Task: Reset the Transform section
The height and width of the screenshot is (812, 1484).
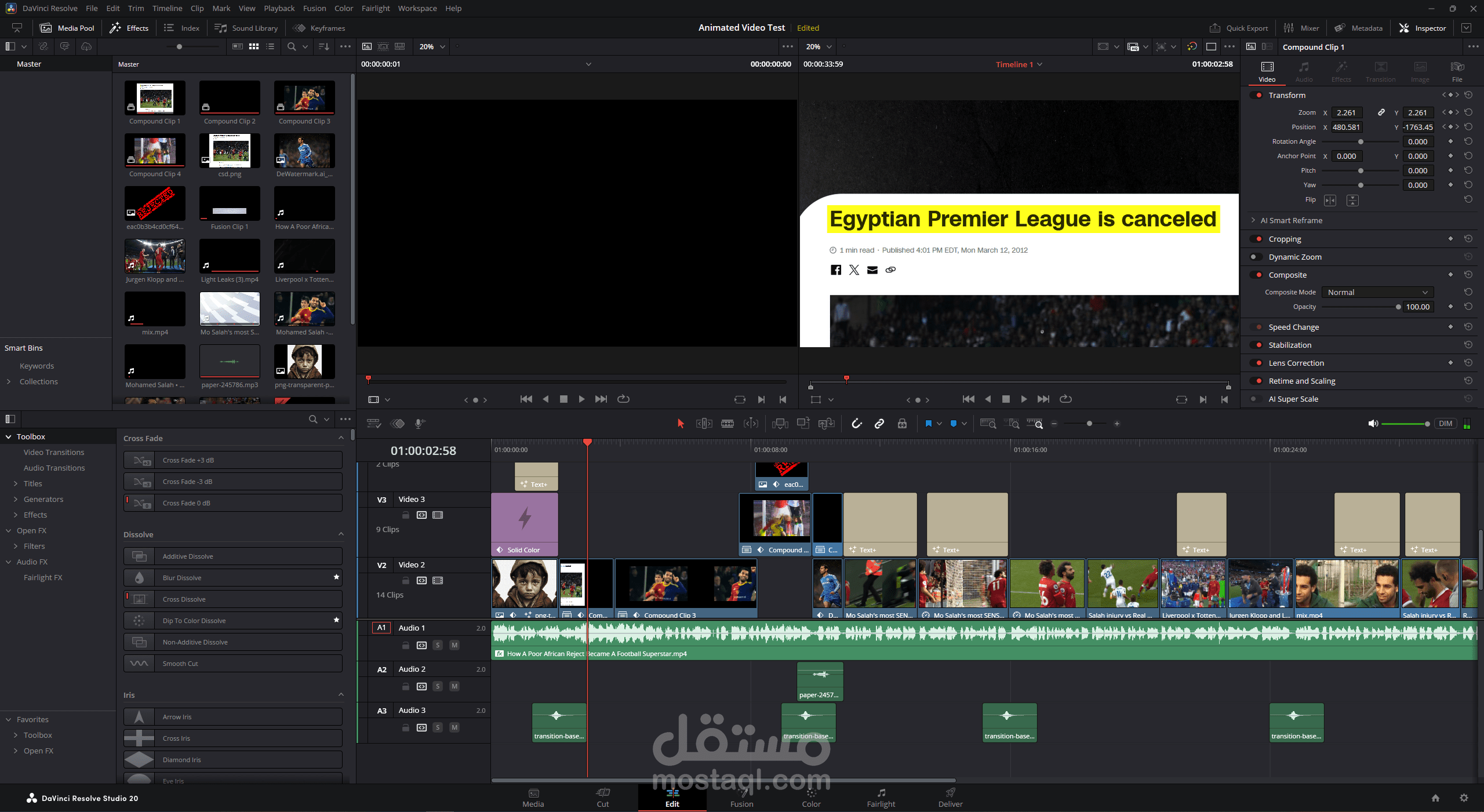Action: (x=1468, y=95)
